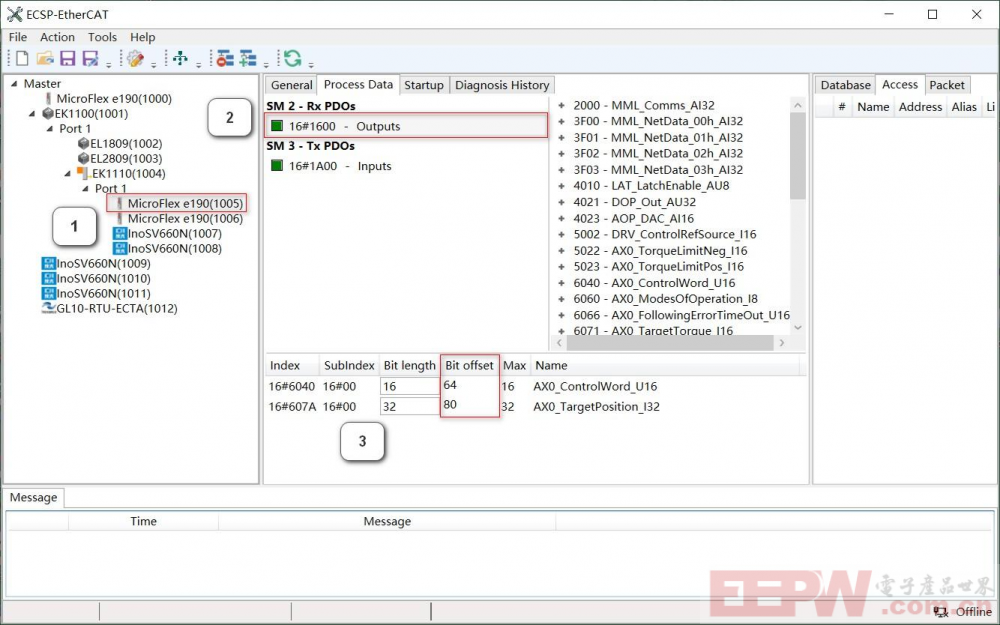
Task: Click the Bit length field showing 32
Action: 409,407
